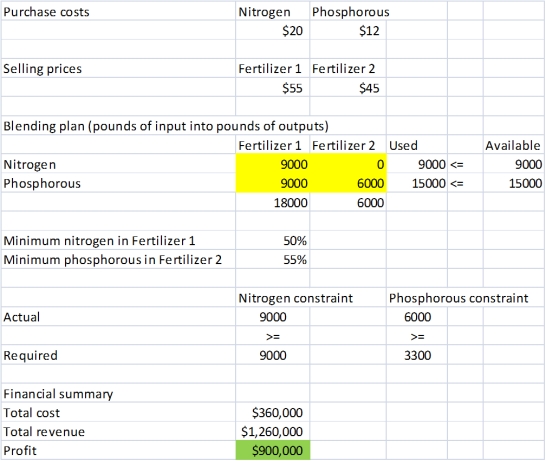Click the Fertilizer 2 selling price $45

tap(348, 87)
